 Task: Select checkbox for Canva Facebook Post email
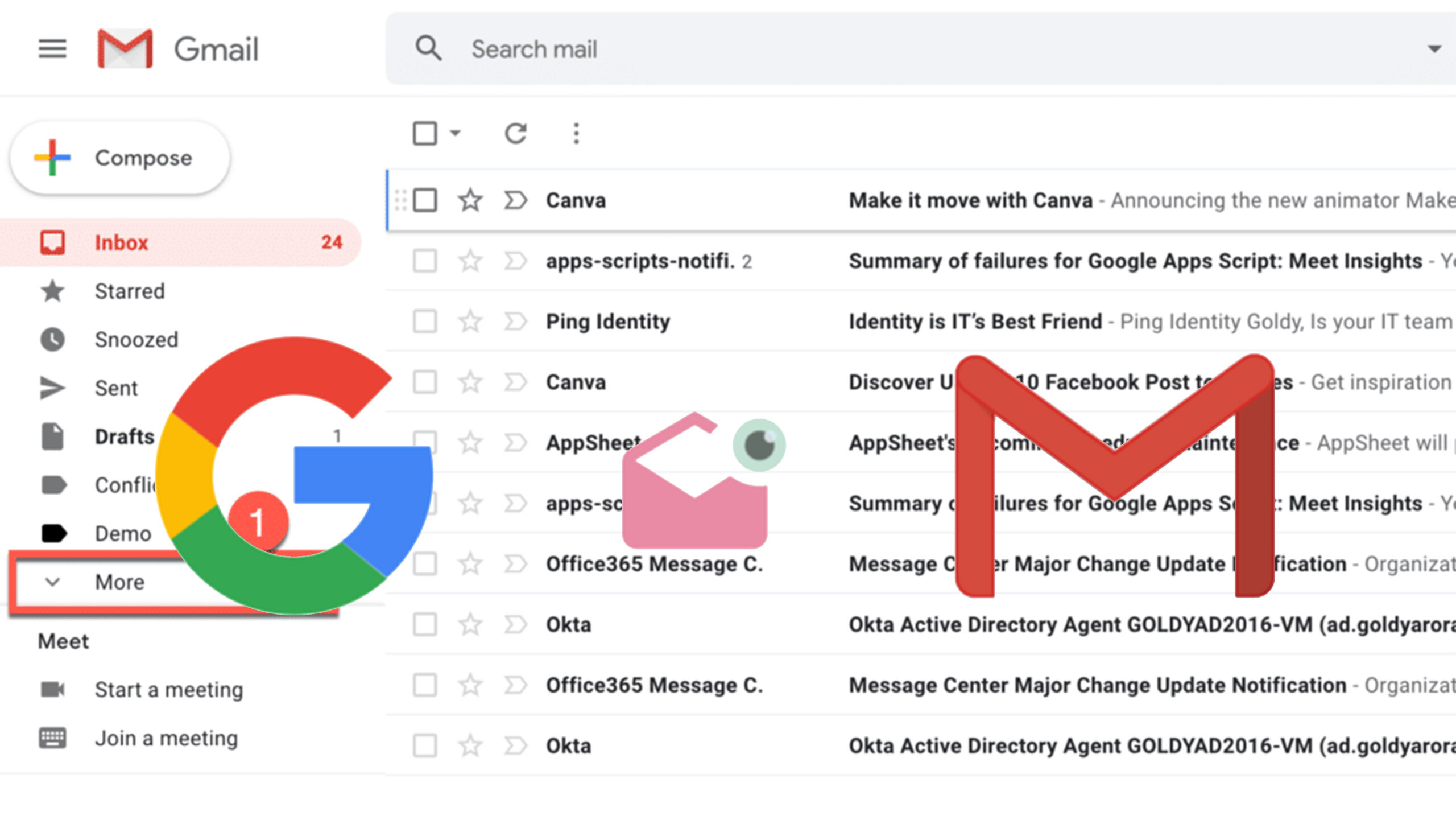click(425, 382)
